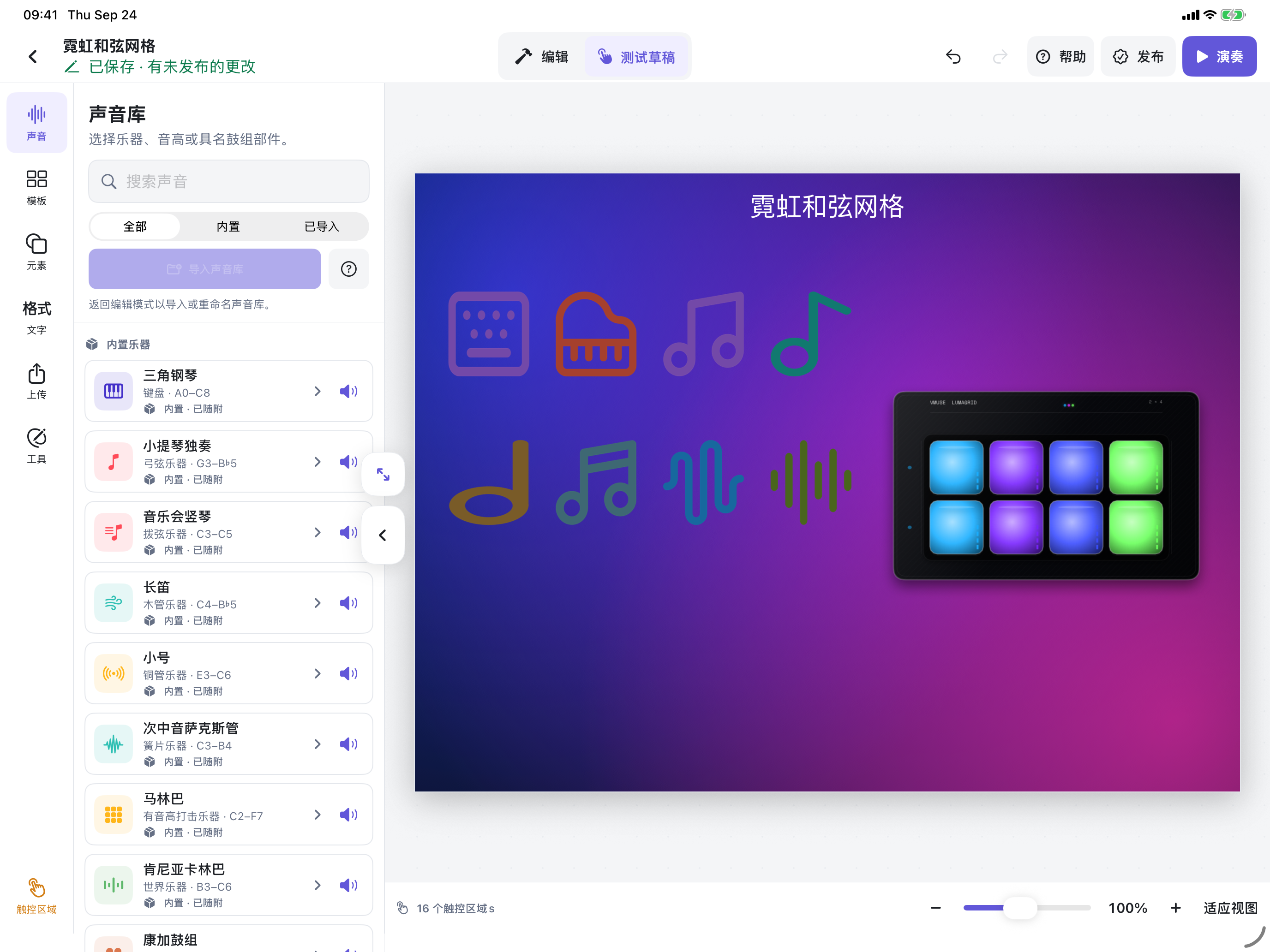Click the 导入声音库 import button
This screenshot has width=1270, height=952.
coord(204,268)
